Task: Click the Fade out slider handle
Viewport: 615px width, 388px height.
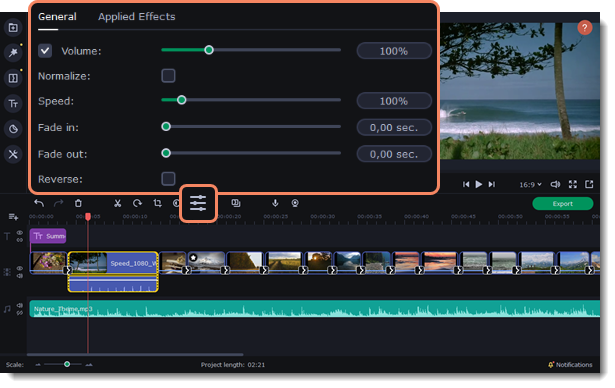Action: [166, 153]
